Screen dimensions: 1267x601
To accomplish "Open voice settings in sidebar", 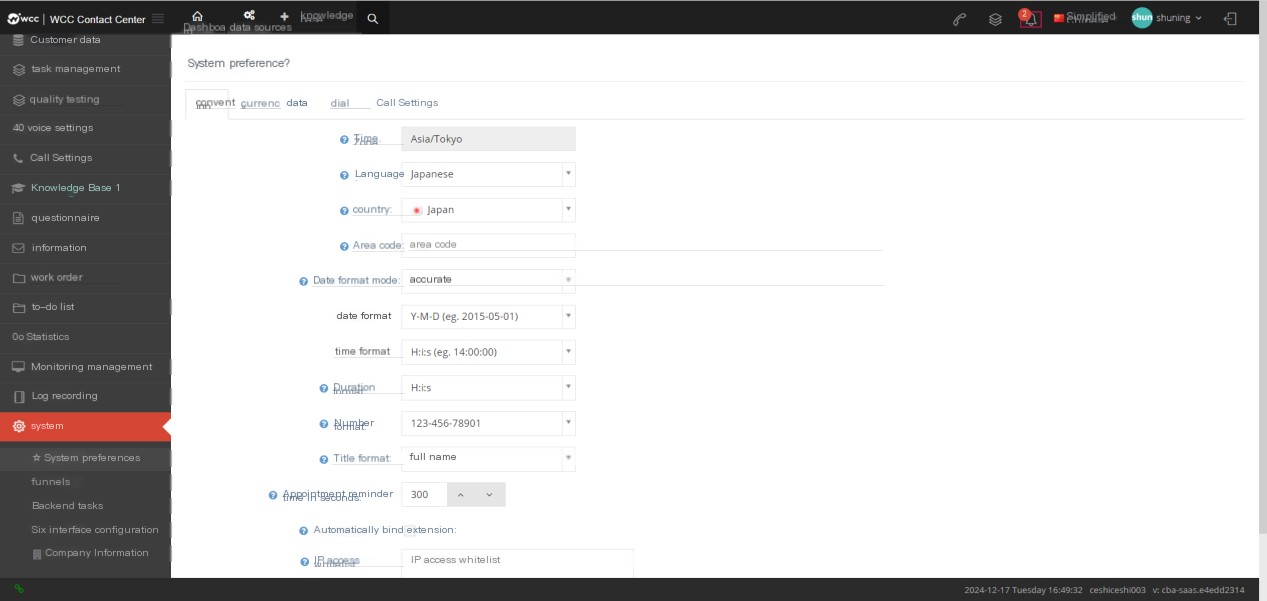I will click(85, 128).
